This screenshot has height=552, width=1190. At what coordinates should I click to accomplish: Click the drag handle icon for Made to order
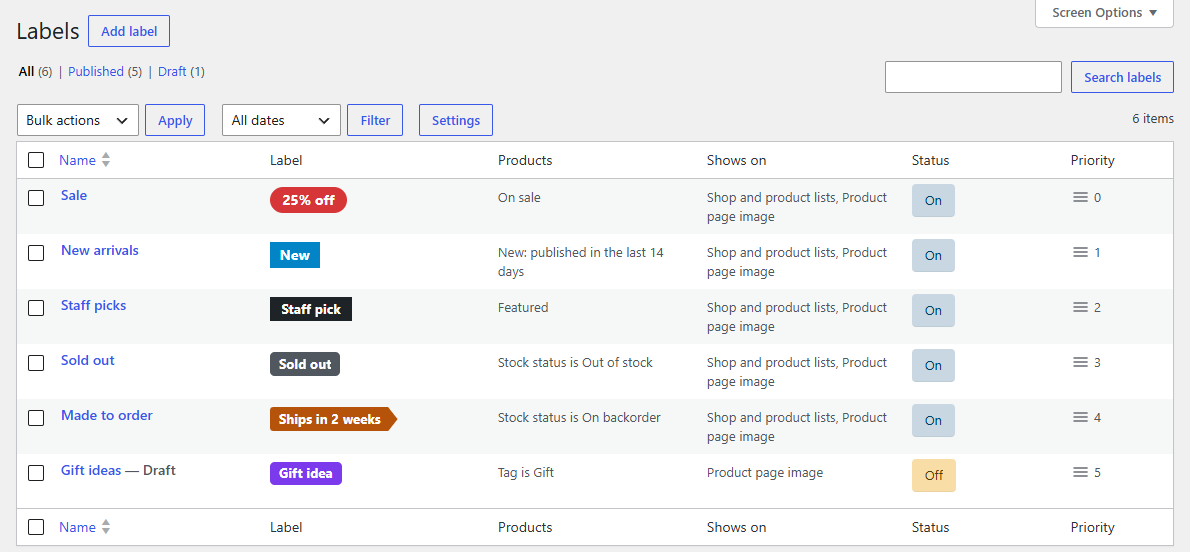pyautogui.click(x=1080, y=418)
